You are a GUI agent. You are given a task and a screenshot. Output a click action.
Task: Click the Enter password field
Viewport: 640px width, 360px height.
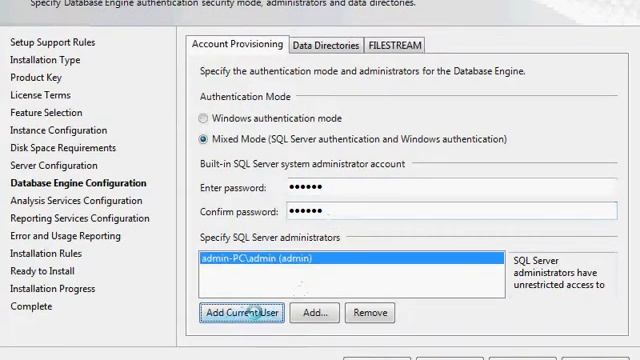coord(452,187)
